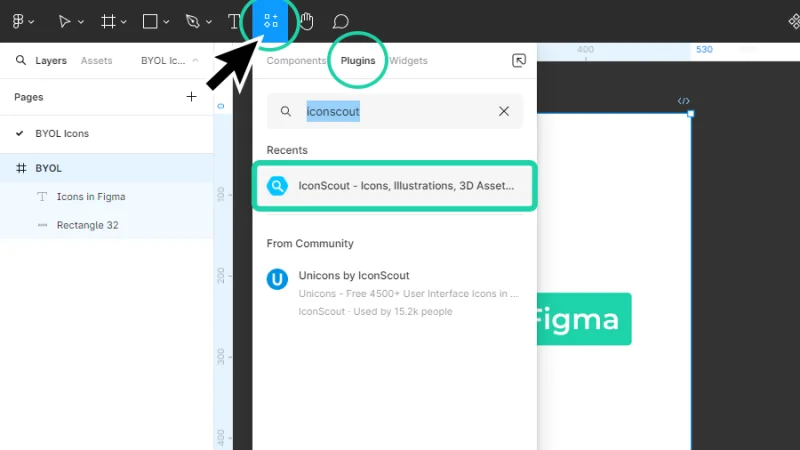Click the Recents heading

287,150
